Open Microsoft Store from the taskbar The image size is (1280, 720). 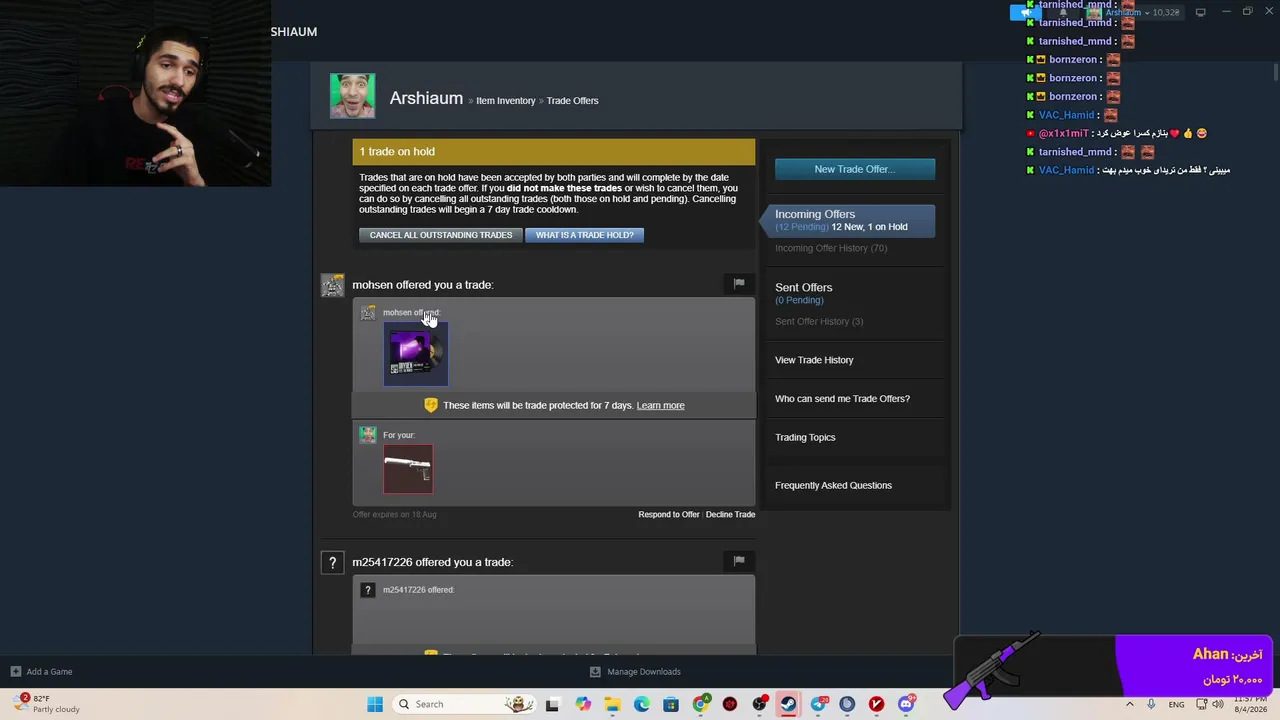pos(671,704)
